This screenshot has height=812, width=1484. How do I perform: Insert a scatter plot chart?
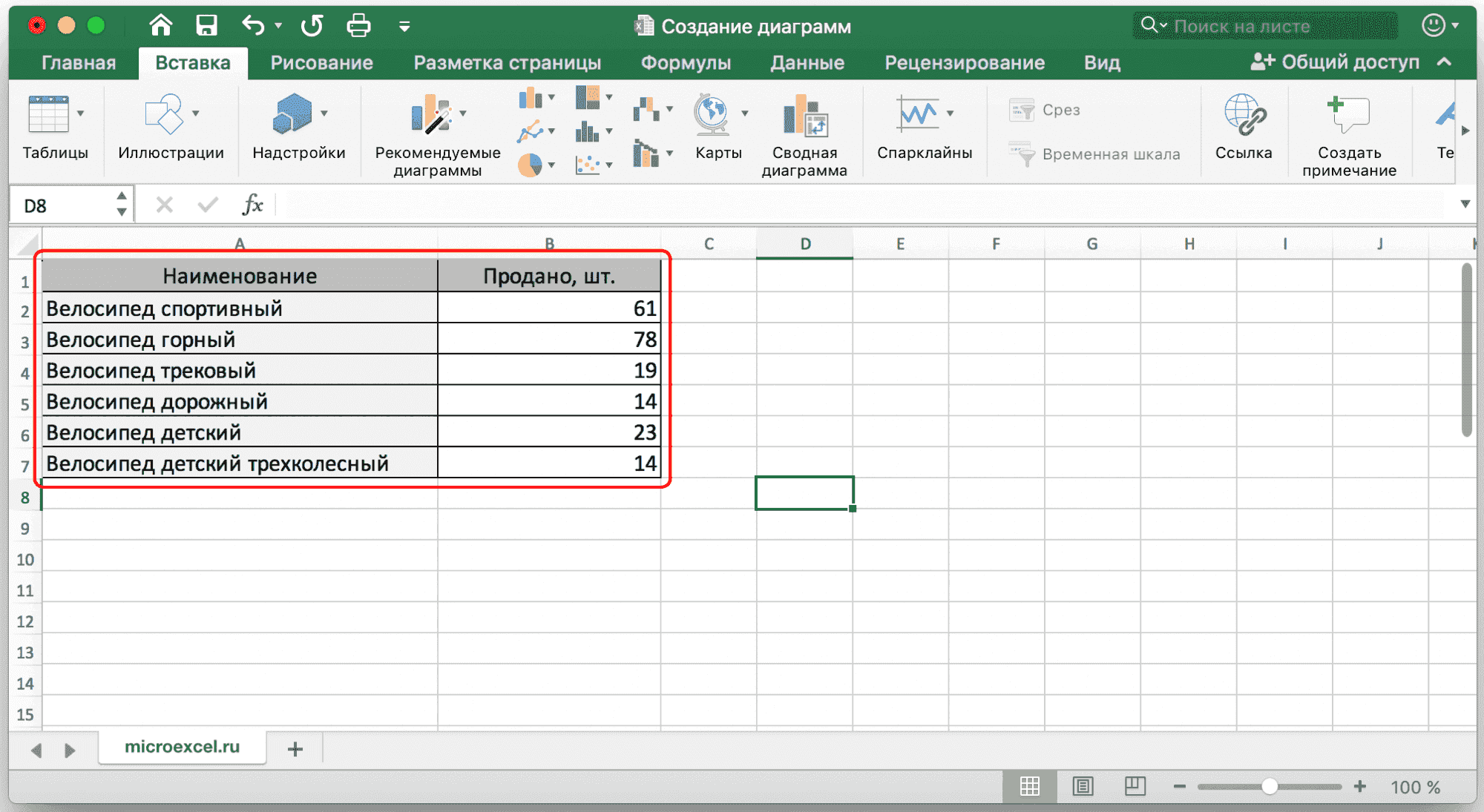click(588, 165)
